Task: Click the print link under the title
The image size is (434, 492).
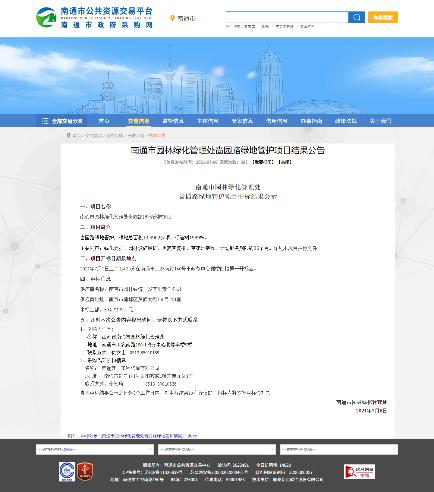Action: pyautogui.click(x=285, y=162)
